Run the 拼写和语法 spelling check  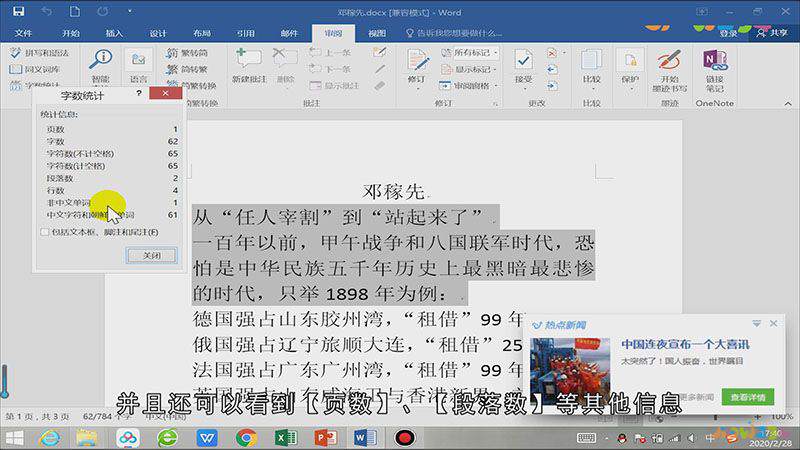39,53
